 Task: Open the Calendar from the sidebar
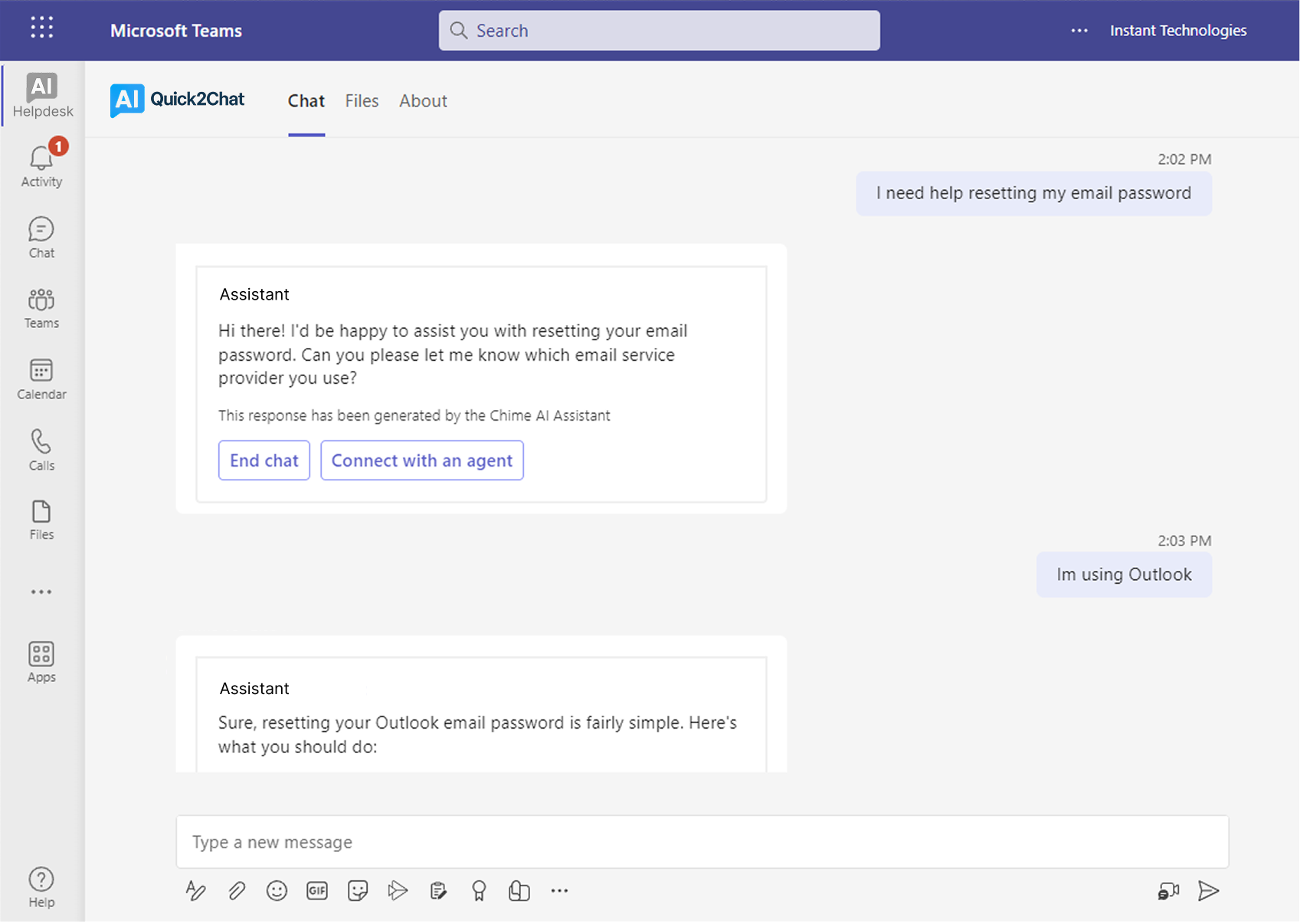click(x=41, y=379)
